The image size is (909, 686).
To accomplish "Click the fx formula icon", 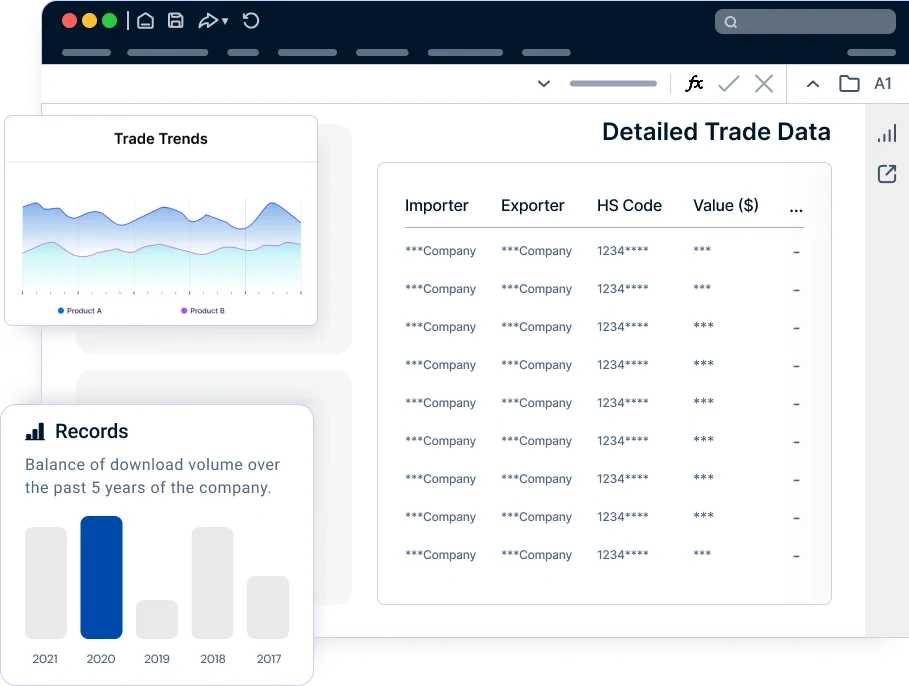I will (x=694, y=84).
